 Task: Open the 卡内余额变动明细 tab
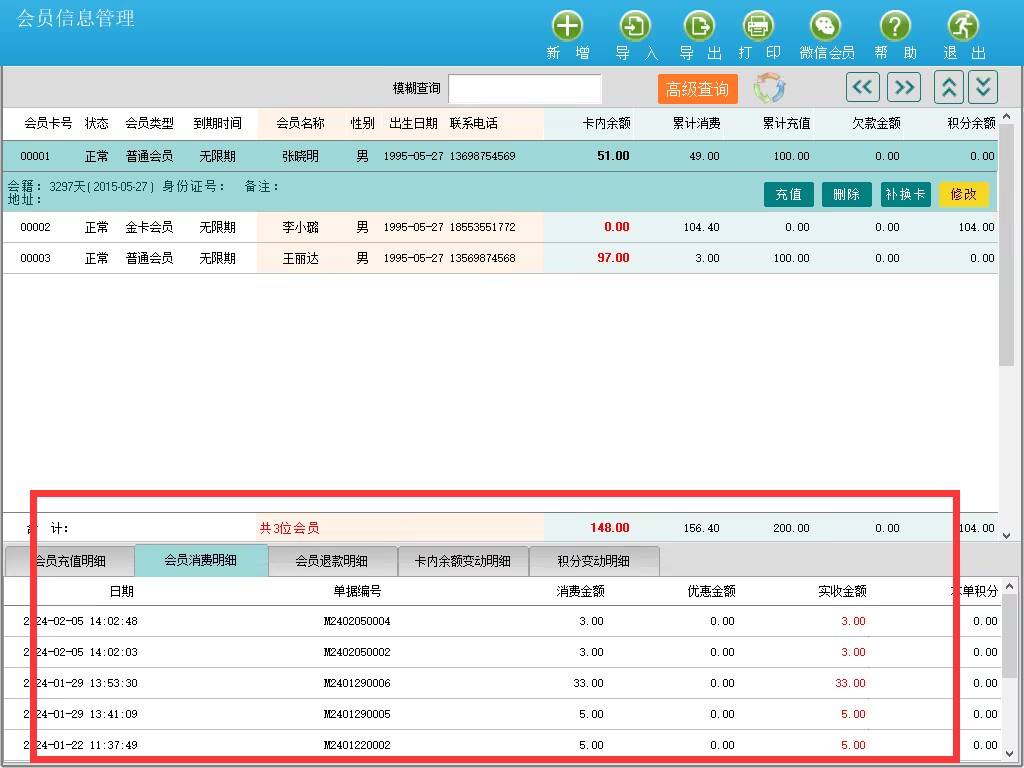pyautogui.click(x=463, y=561)
